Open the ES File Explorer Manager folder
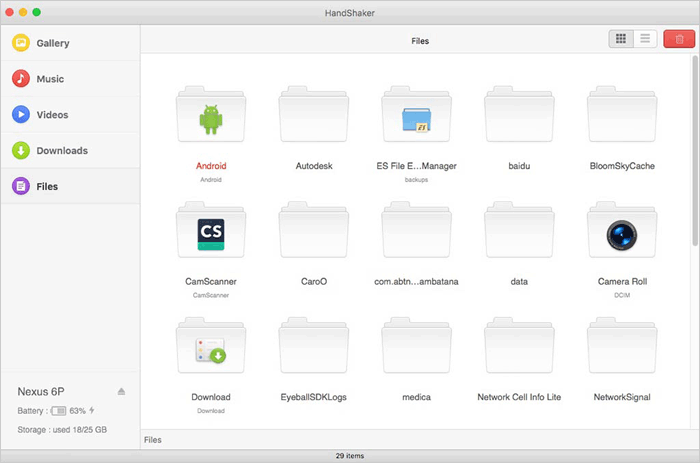The image size is (700, 463). pyautogui.click(x=416, y=118)
